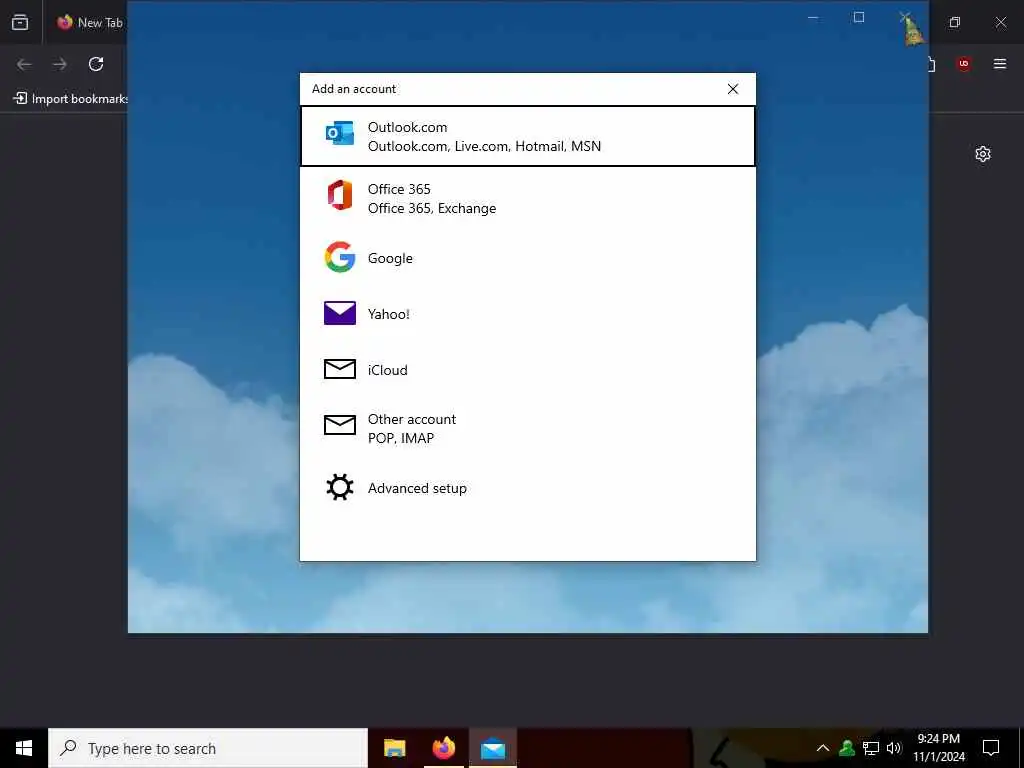The image size is (1024, 768).
Task: Pick the Google account logo
Action: [340, 257]
